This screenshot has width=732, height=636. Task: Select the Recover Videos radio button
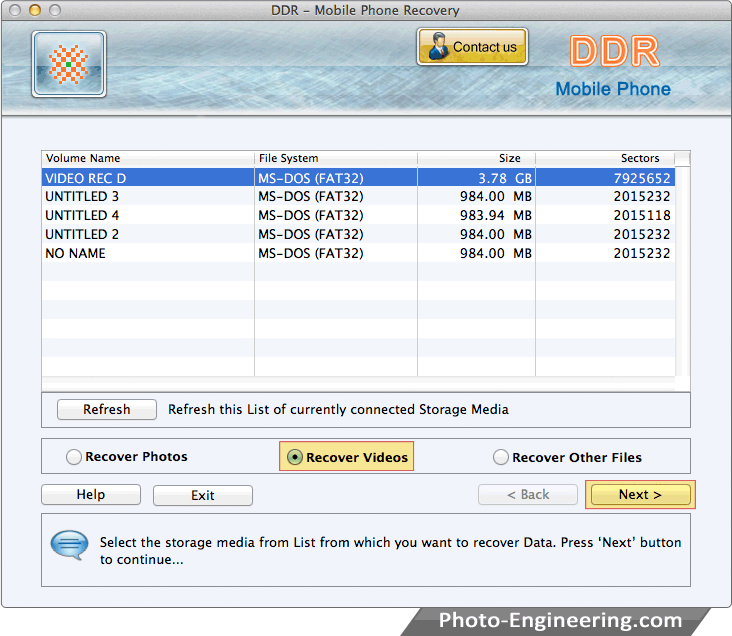pos(295,457)
